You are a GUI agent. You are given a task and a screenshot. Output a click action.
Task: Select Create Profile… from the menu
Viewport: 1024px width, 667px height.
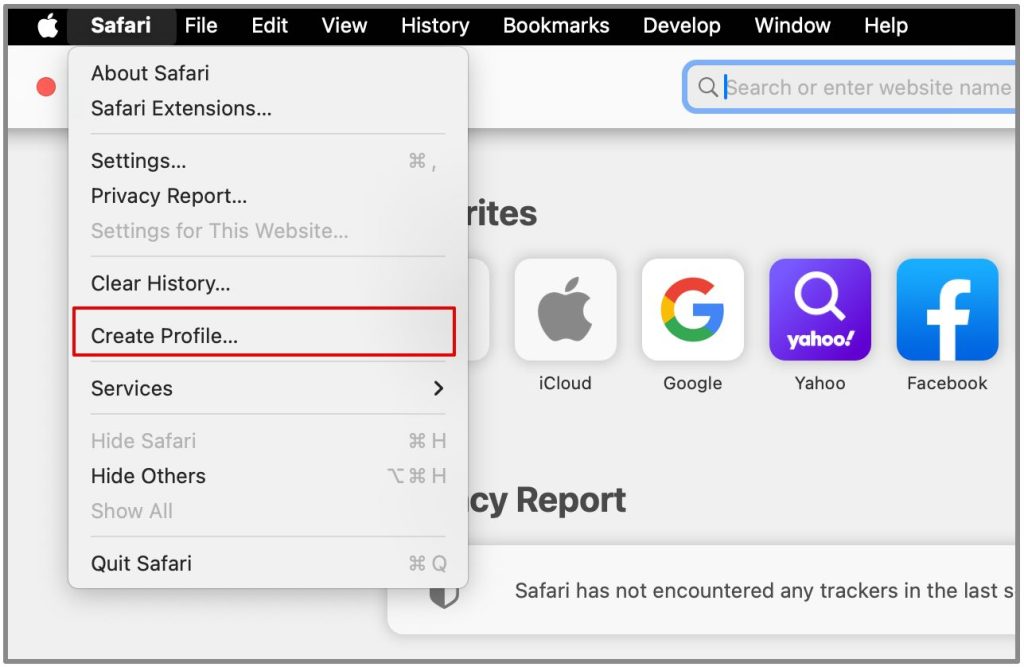165,336
